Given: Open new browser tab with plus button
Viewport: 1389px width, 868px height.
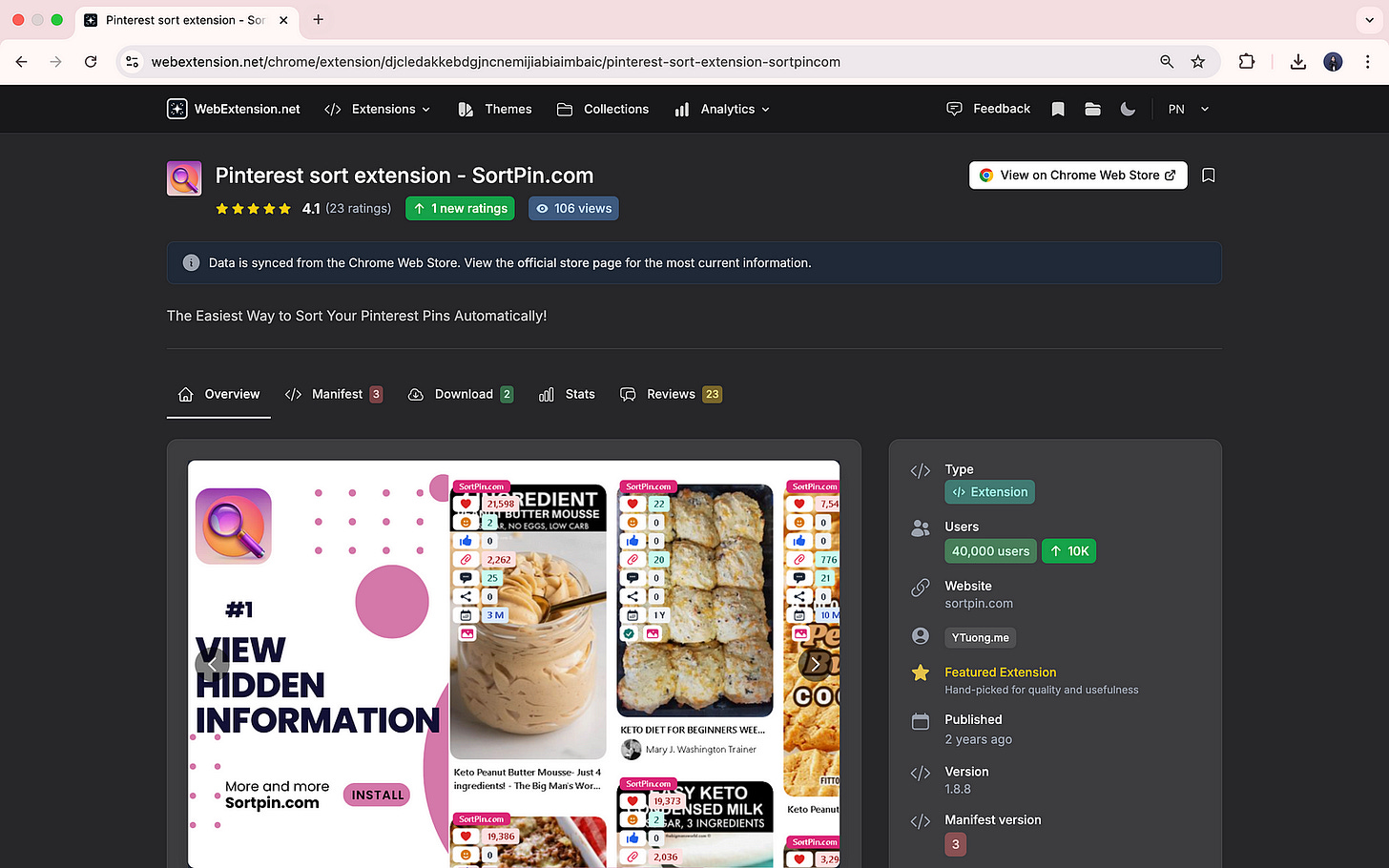Looking at the screenshot, I should point(318,20).
